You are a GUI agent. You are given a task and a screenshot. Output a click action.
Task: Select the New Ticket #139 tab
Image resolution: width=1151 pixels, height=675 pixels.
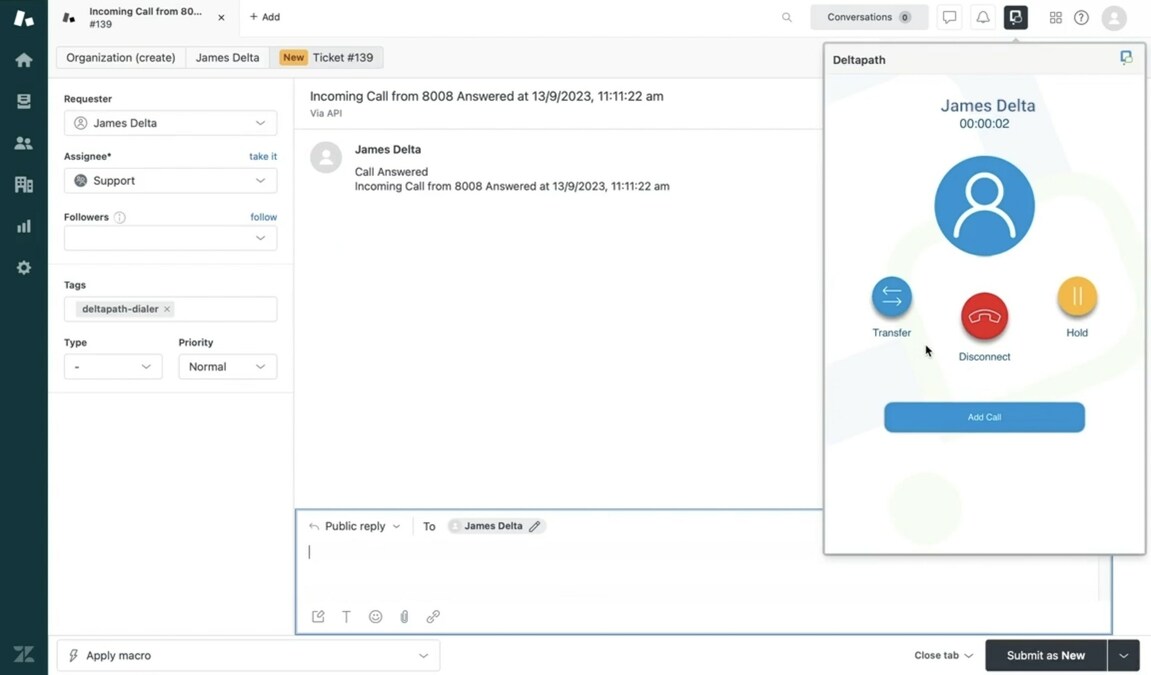tap(327, 57)
